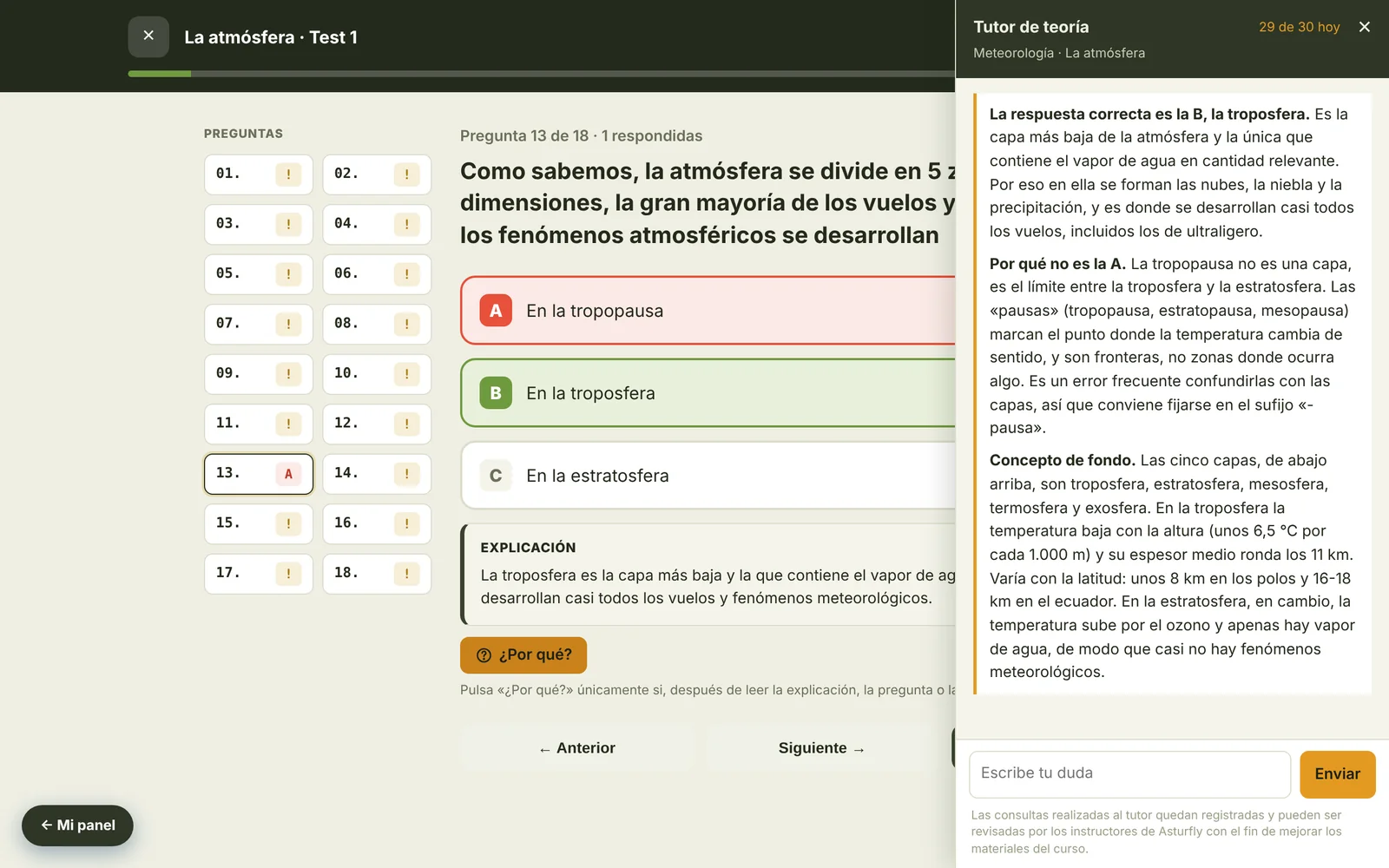Choose question 11 in the grid
The height and width of the screenshot is (868, 1389).
coord(259,424)
